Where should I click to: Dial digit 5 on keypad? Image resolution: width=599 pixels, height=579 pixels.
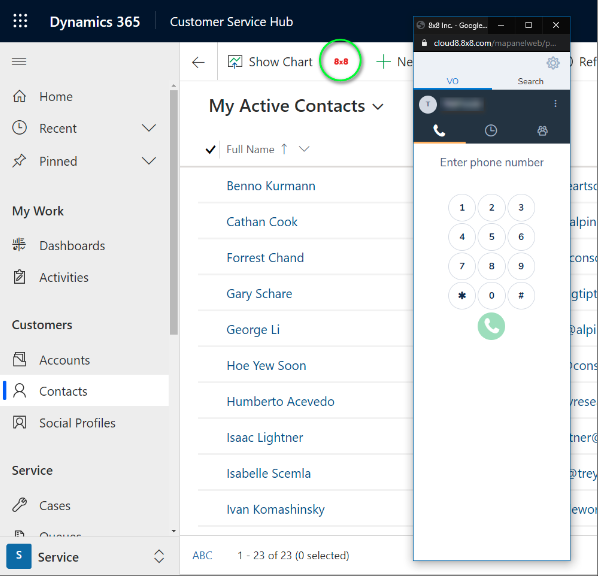point(492,237)
